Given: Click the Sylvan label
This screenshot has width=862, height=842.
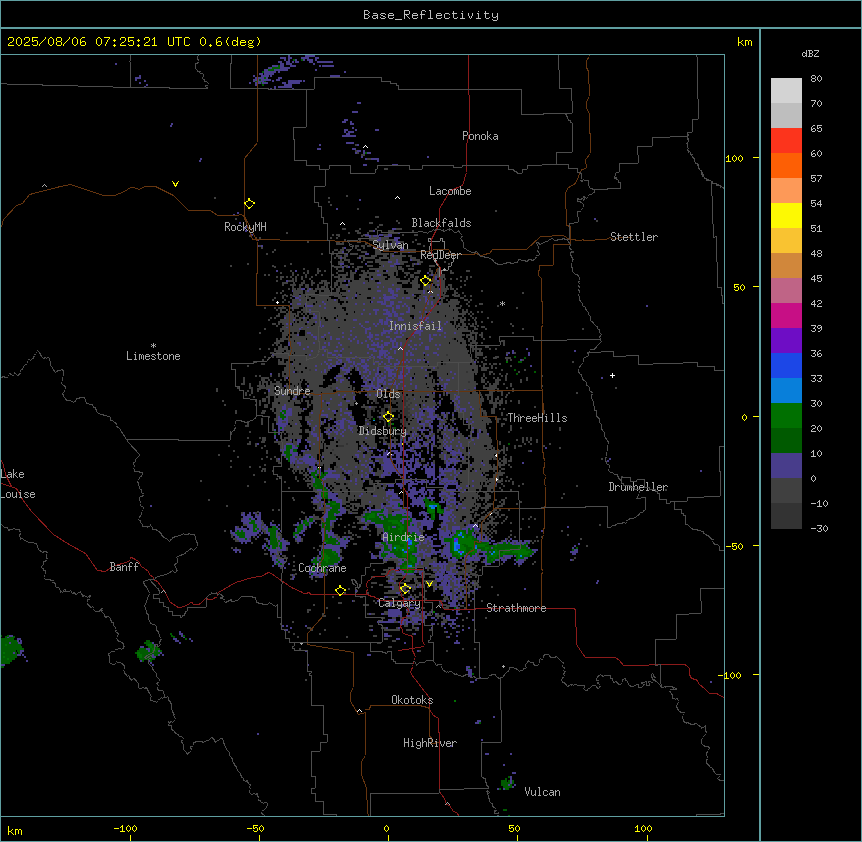Looking at the screenshot, I should 390,245.
